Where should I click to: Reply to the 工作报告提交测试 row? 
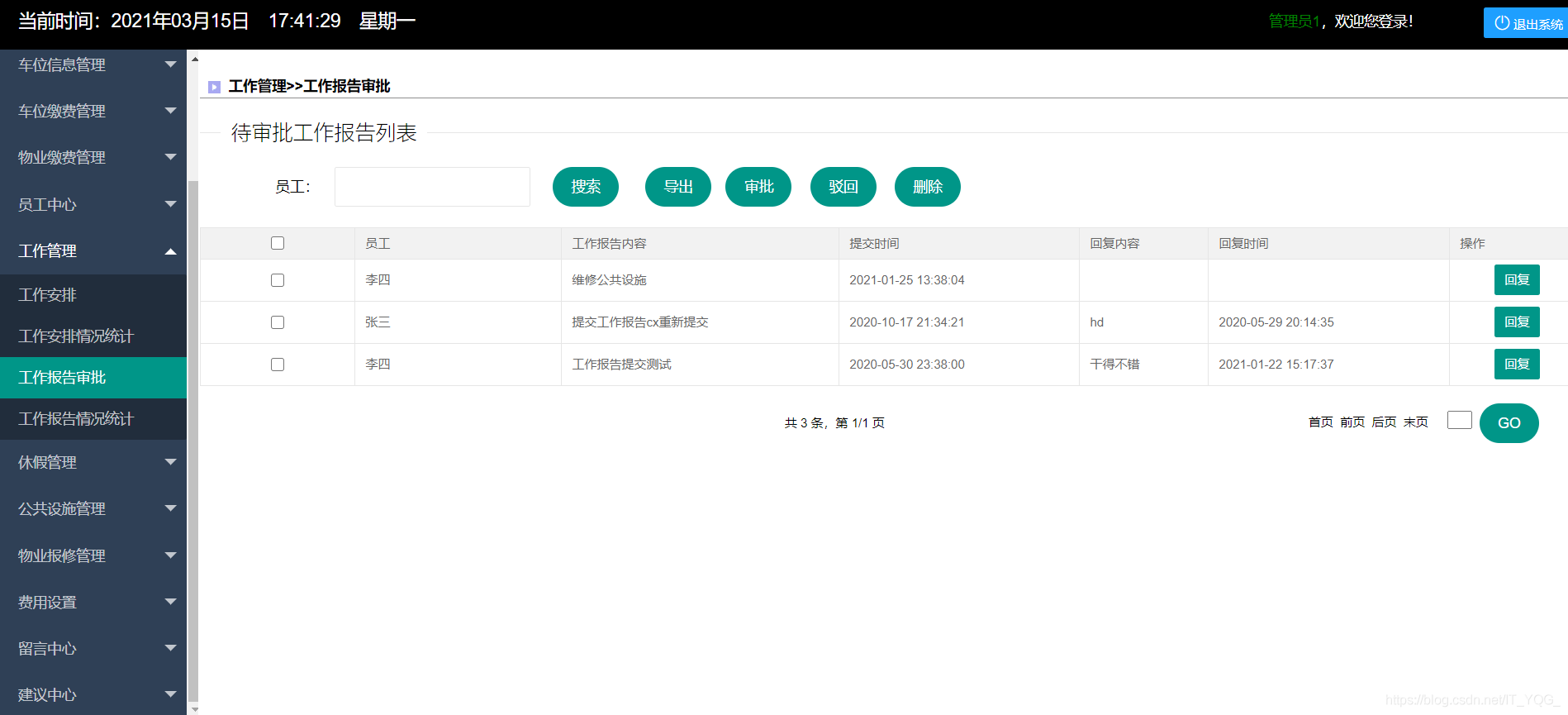pos(1517,365)
